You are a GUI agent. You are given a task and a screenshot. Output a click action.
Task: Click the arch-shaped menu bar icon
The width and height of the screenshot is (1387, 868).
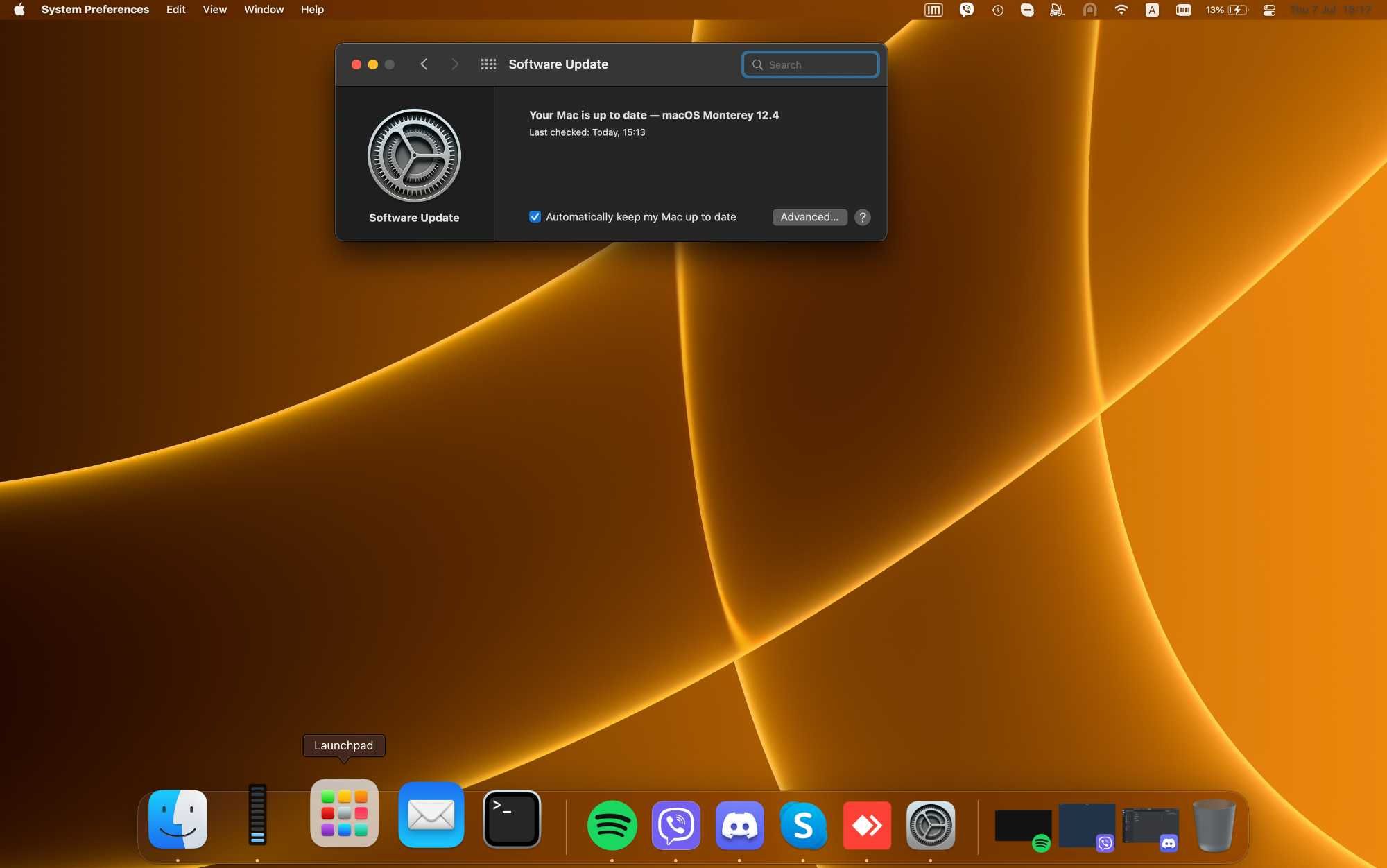(1090, 10)
